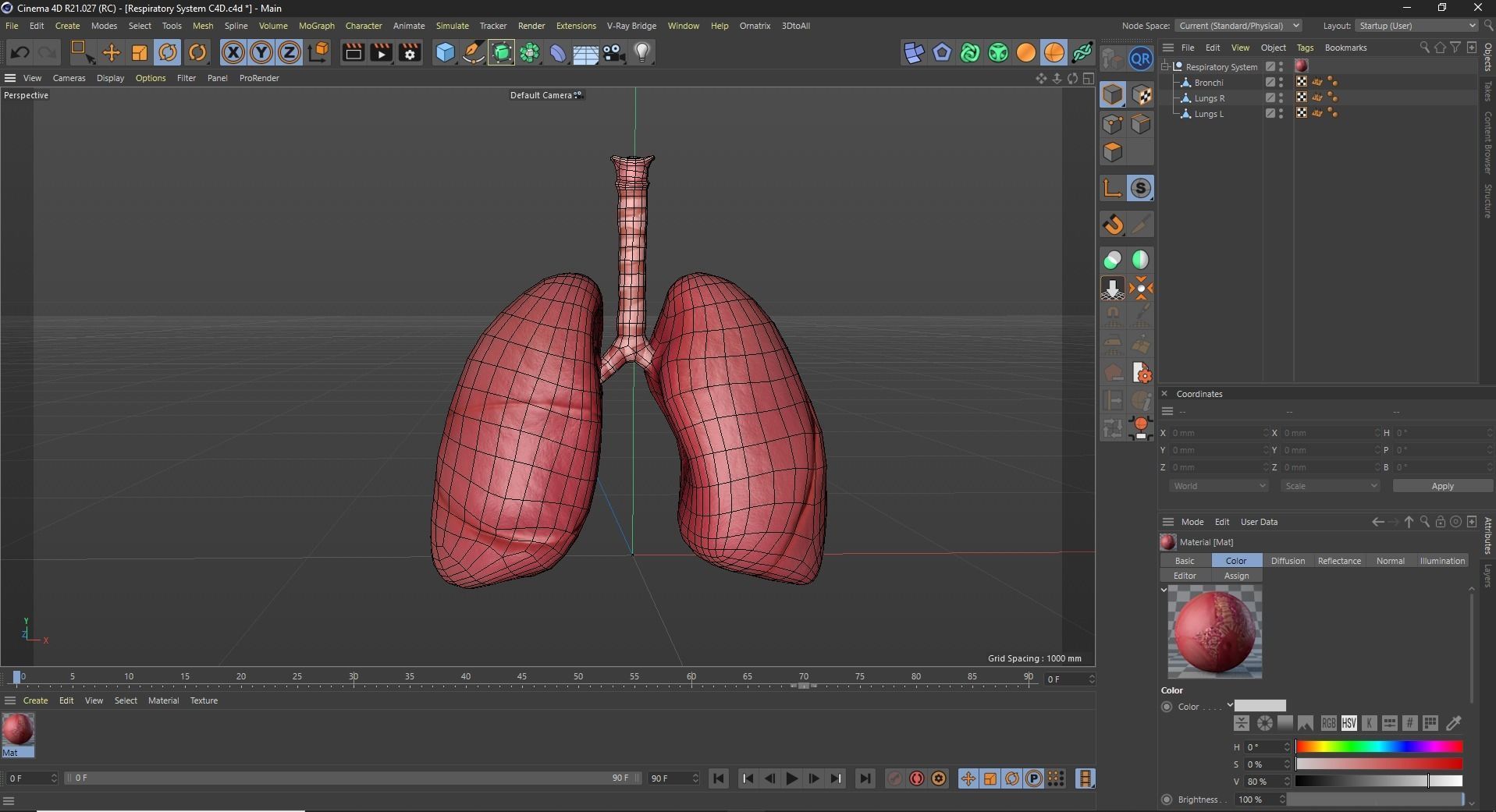Toggle Y-axis lock
This screenshot has height=812, width=1496.
261,53
